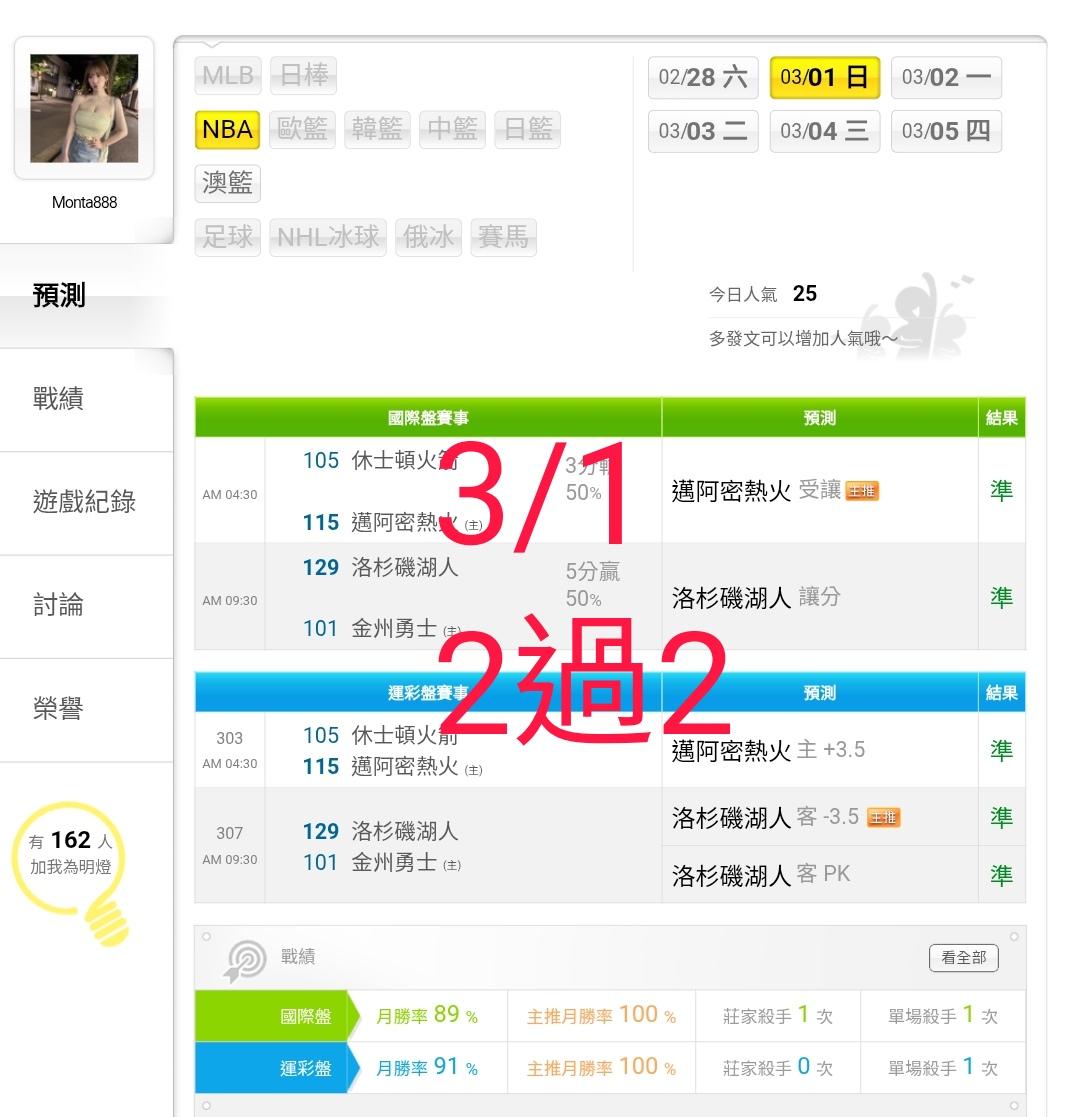Viewport: 1080px width, 1117px height.
Task: Open Monta888 profile photo
Action: click(x=84, y=108)
